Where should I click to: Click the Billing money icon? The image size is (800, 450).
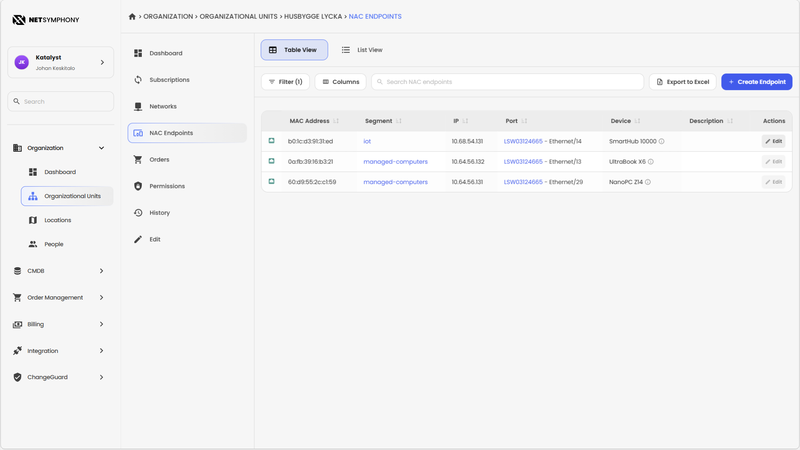point(17,324)
